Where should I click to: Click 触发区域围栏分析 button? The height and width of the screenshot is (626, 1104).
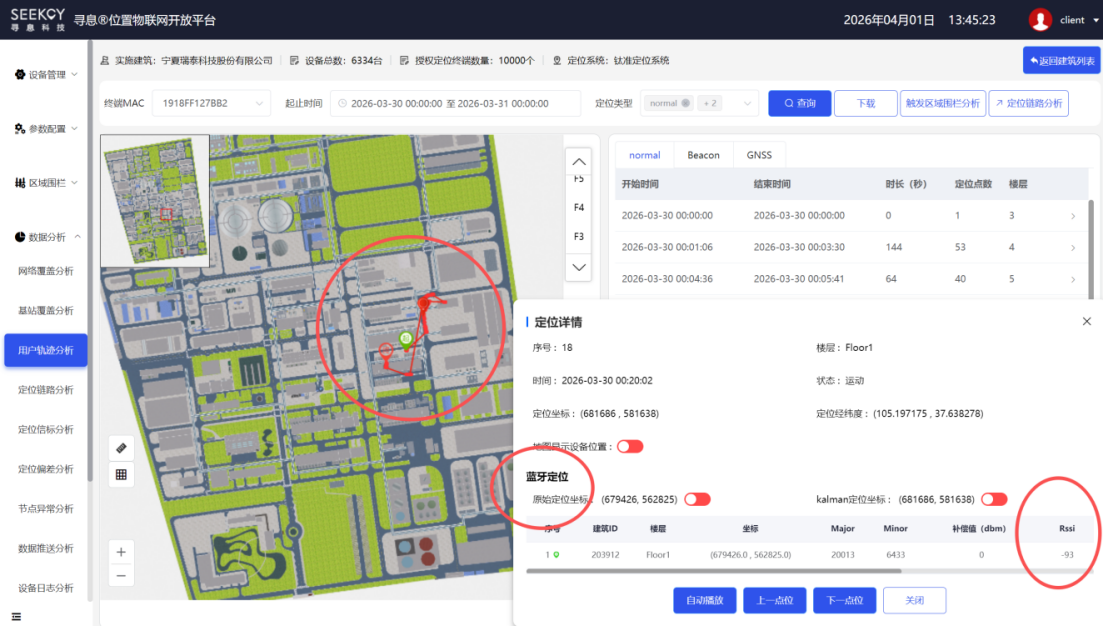point(943,104)
